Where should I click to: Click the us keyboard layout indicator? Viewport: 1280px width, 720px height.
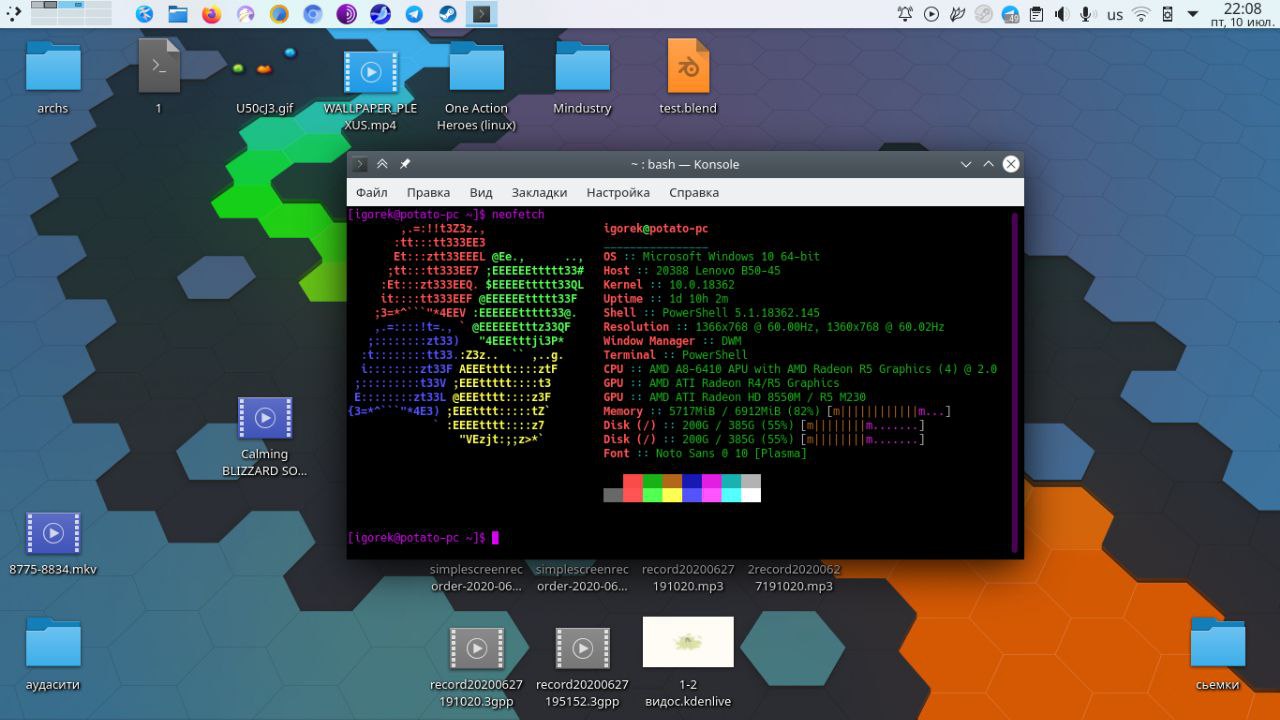coord(1115,14)
